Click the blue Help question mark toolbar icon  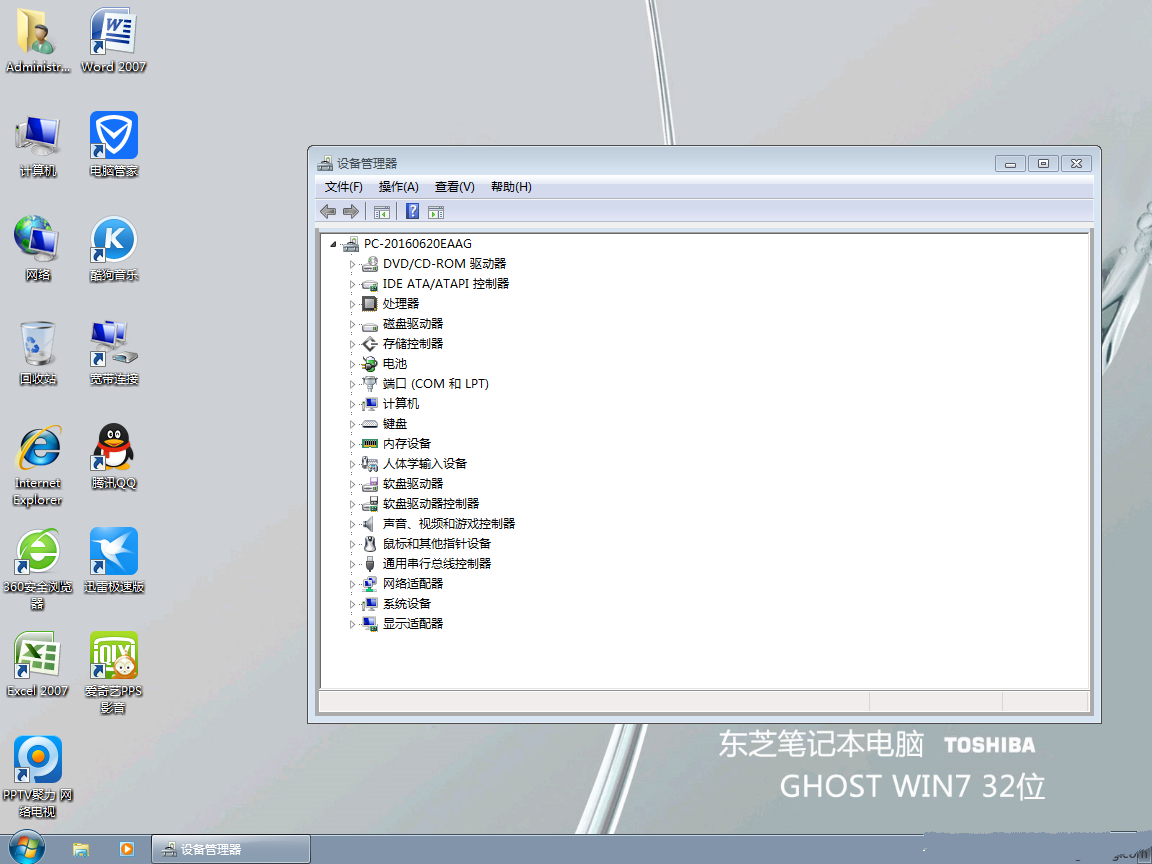[412, 211]
